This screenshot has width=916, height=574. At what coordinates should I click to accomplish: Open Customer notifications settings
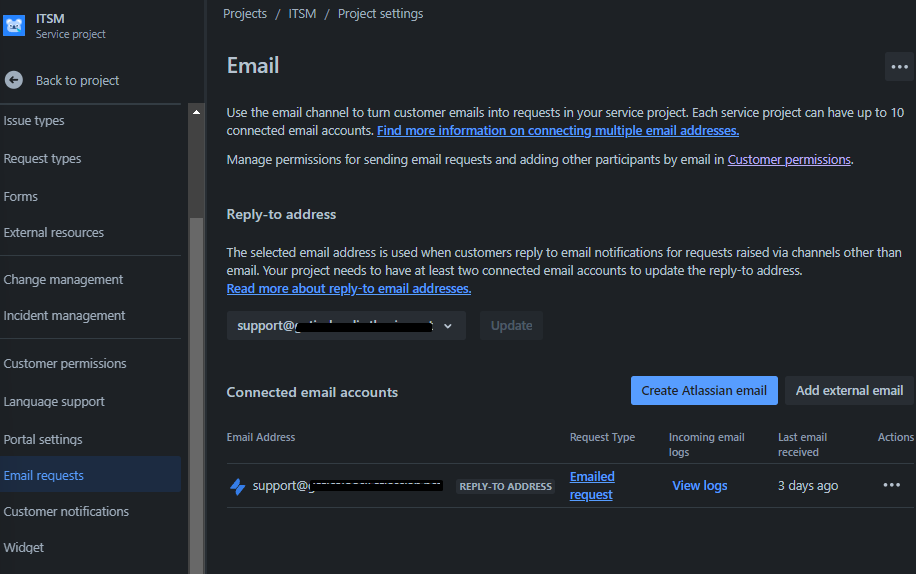point(66,512)
